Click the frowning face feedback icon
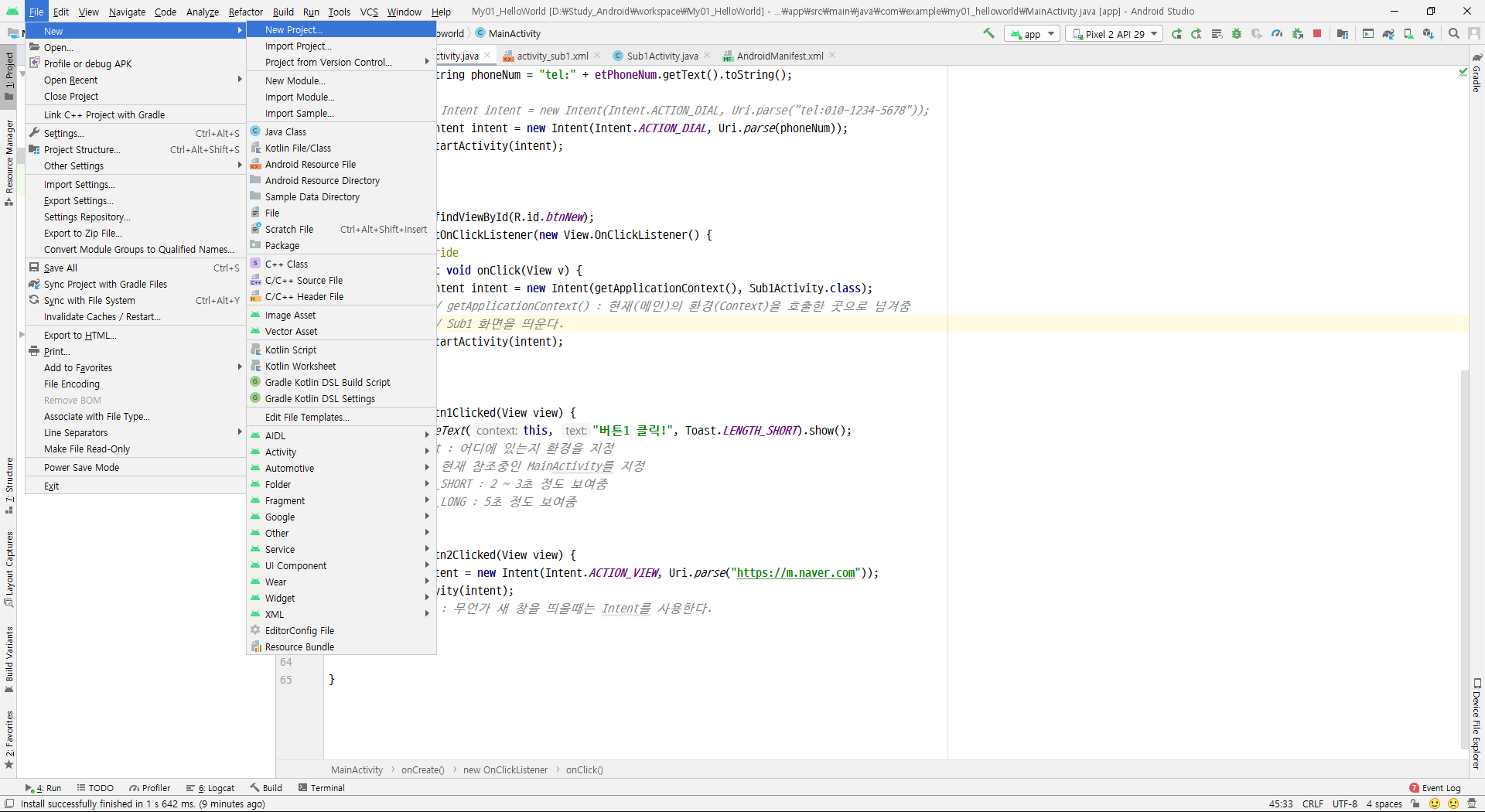Screen dimensions: 1485x812 [1453, 803]
